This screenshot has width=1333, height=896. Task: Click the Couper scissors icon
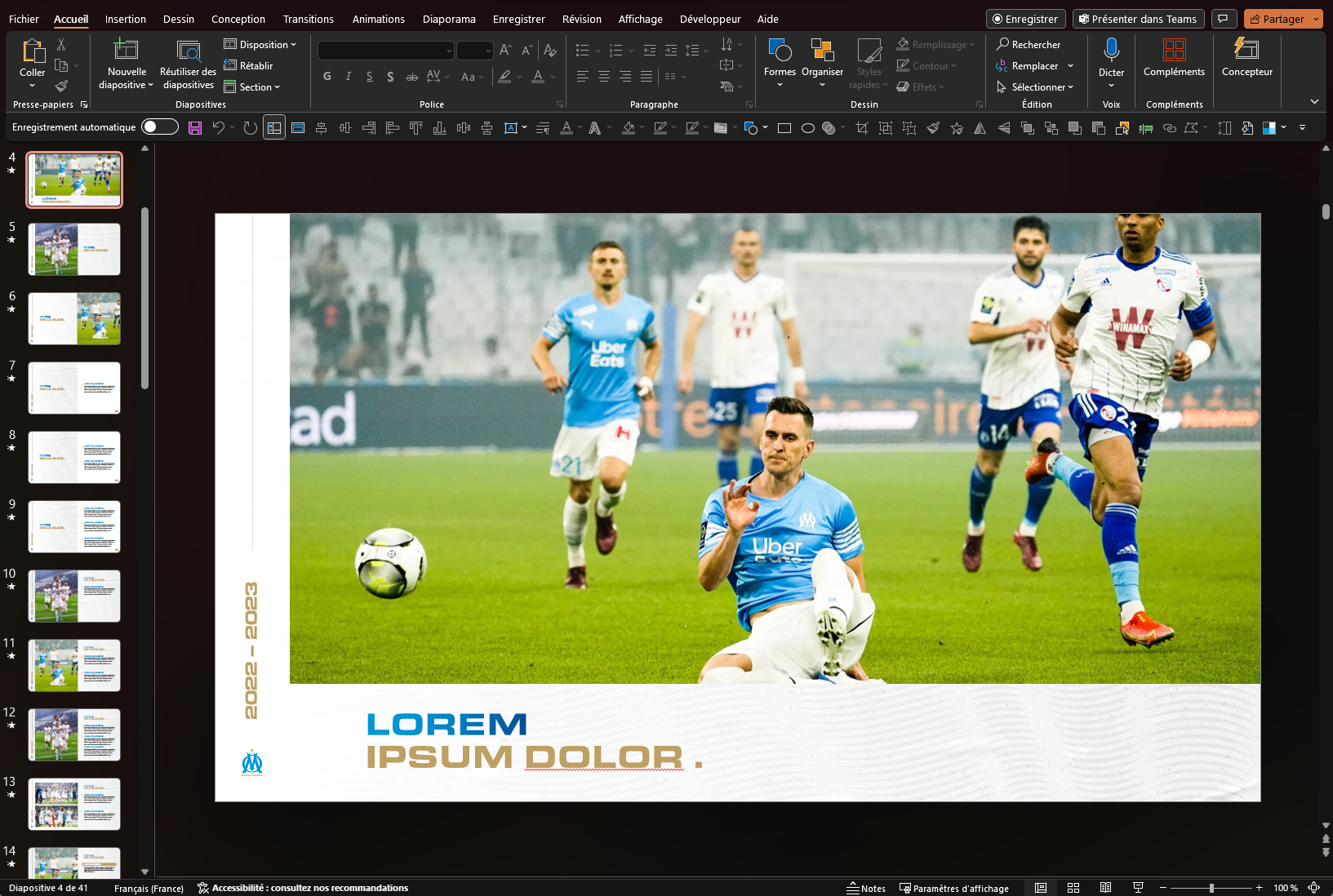pyautogui.click(x=61, y=45)
